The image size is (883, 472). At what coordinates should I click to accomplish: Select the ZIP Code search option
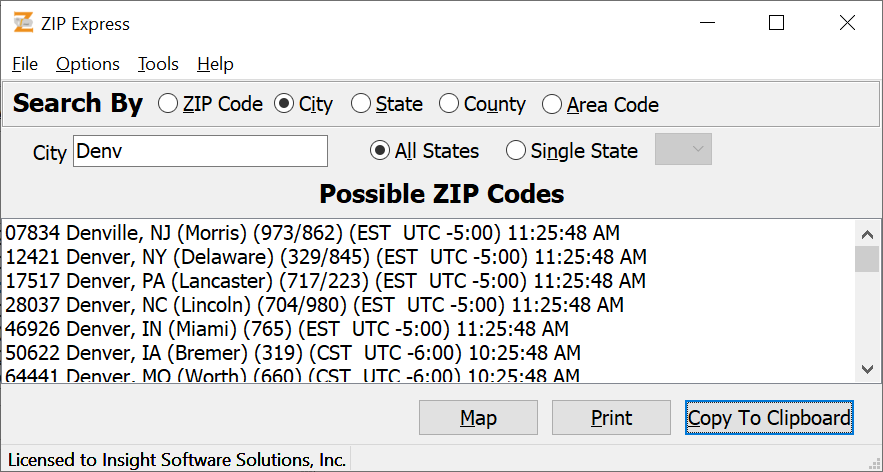[x=168, y=104]
